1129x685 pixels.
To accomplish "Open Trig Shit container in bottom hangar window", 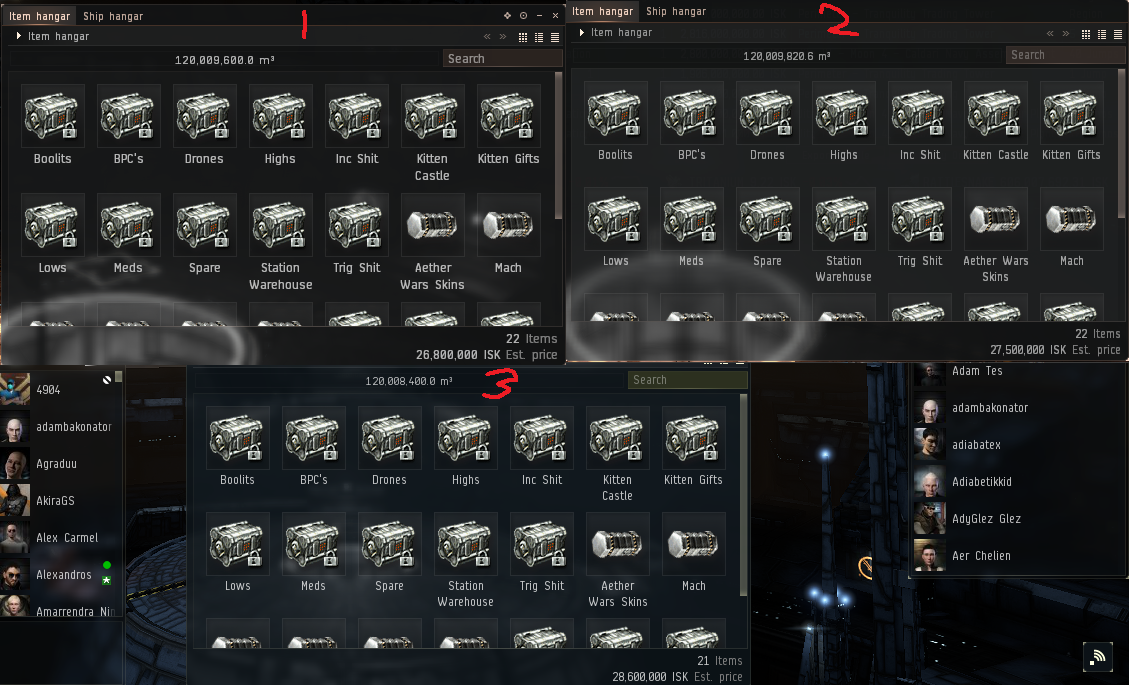I will coord(541,544).
